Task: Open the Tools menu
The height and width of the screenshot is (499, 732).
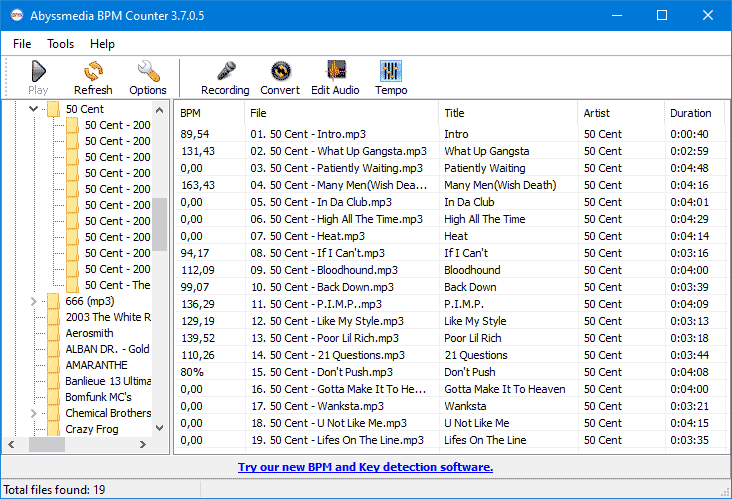Action: pyautogui.click(x=60, y=44)
